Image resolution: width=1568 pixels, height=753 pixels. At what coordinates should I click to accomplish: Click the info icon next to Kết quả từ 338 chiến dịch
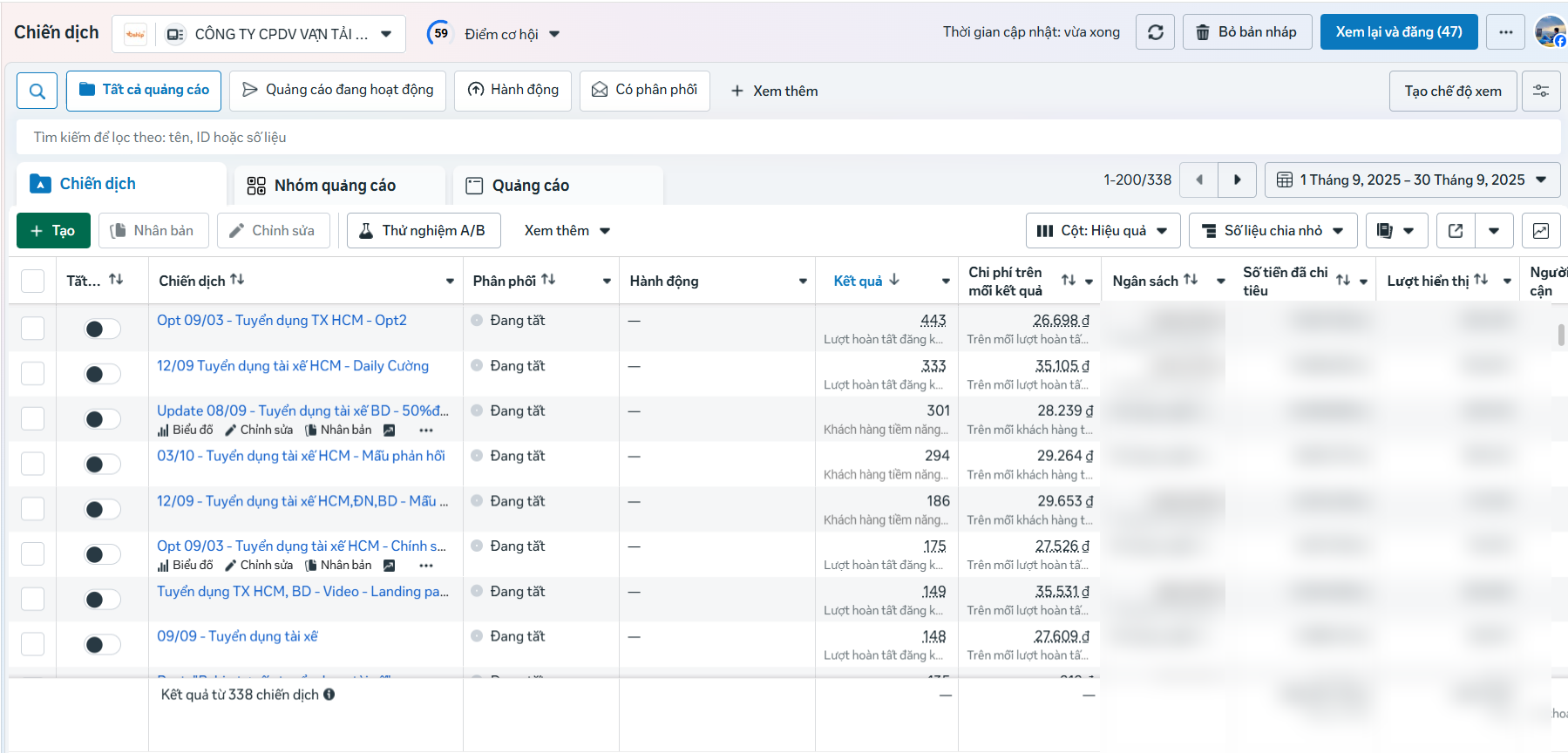[x=329, y=695]
